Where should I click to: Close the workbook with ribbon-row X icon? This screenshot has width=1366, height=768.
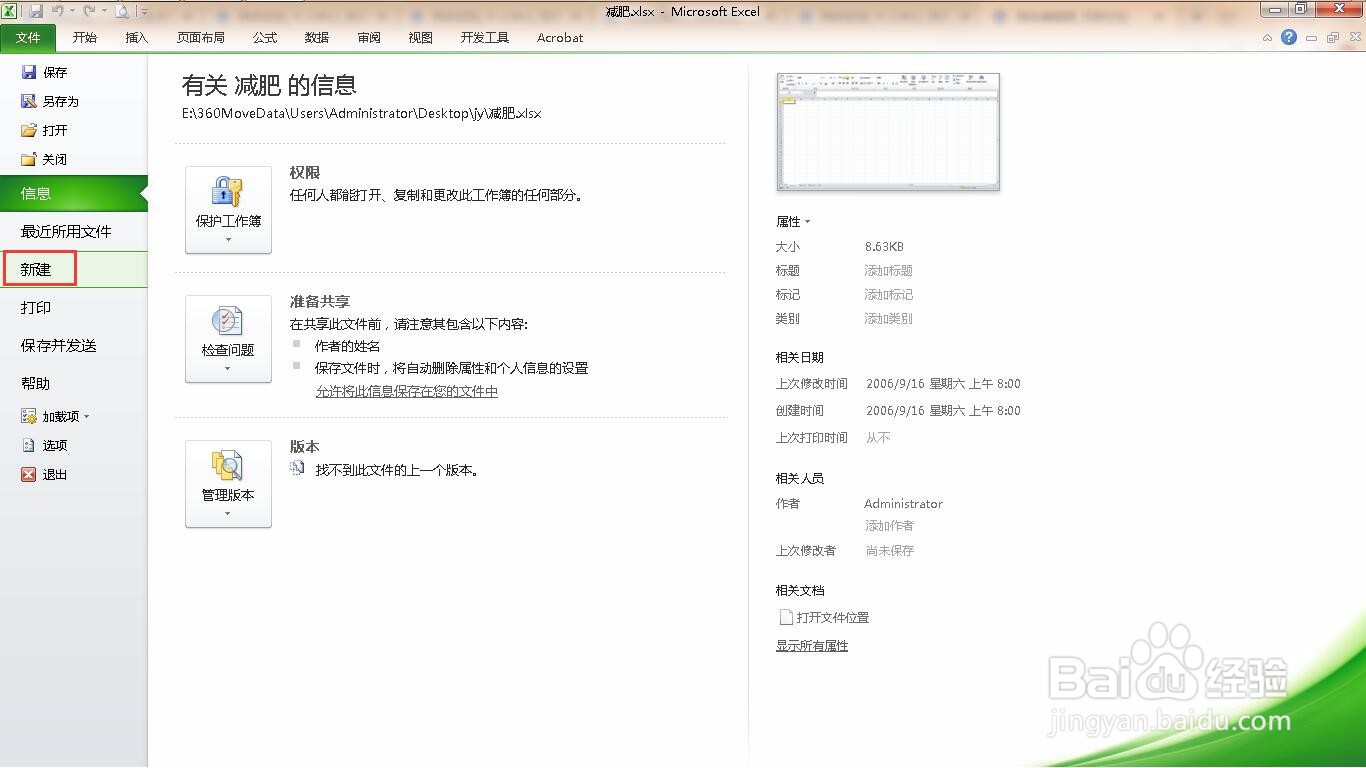(1353, 38)
